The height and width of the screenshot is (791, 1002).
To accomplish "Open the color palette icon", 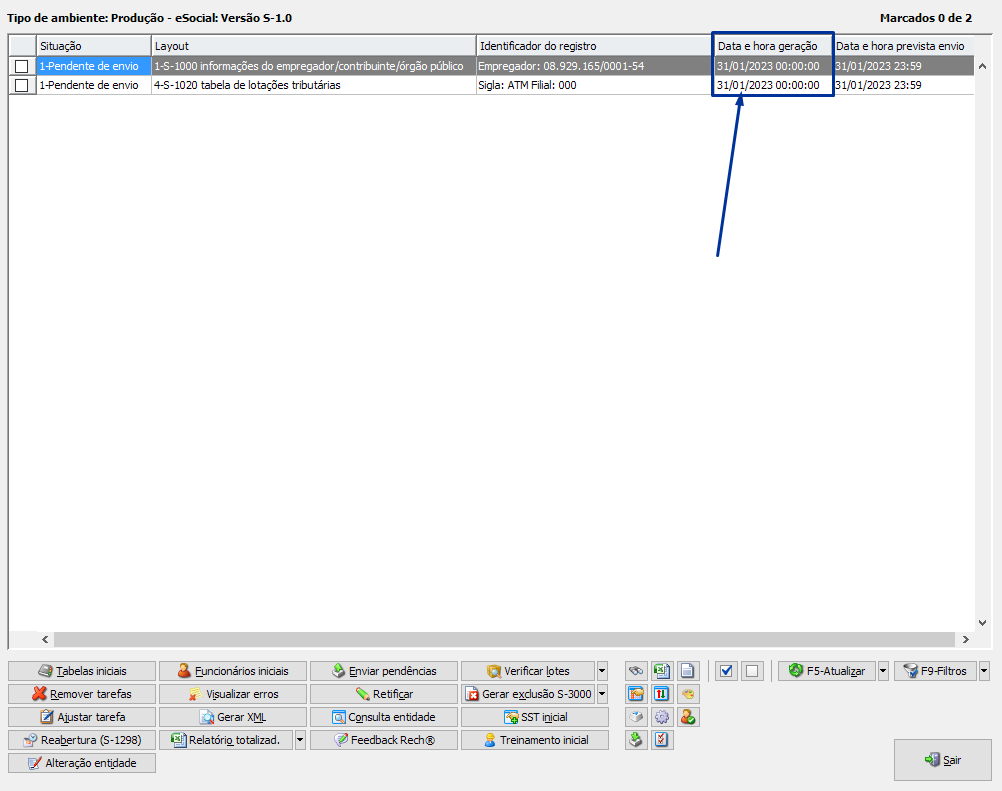I will [x=688, y=694].
